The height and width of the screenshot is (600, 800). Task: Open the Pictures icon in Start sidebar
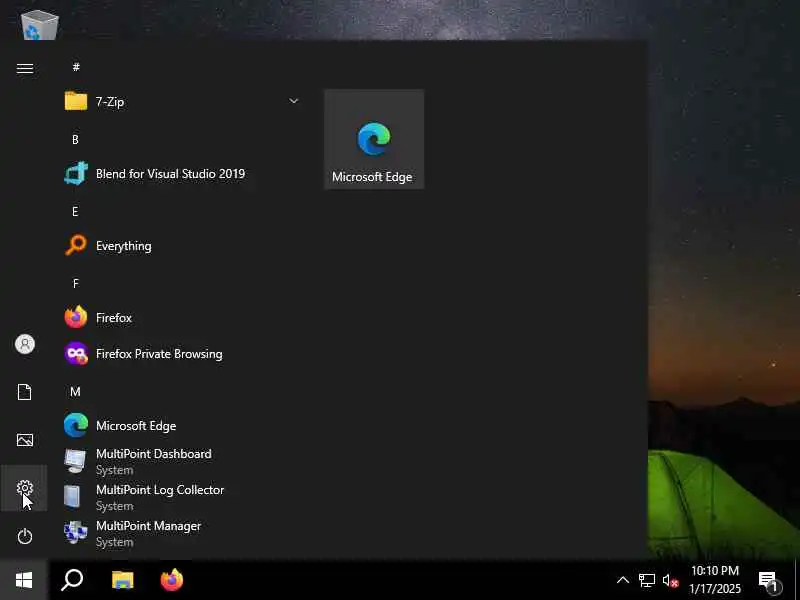point(24,440)
